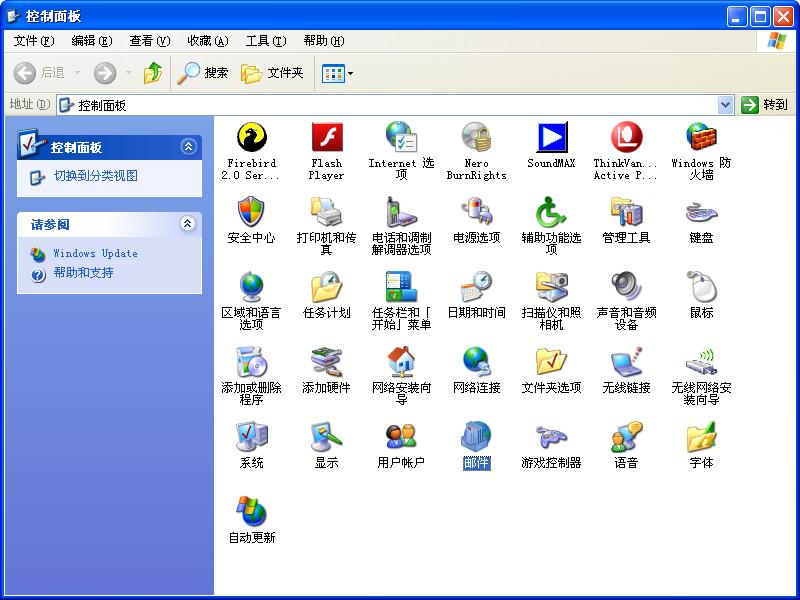This screenshot has width=800, height=600.
Task: Click the 搜索 toolbar button
Action: pyautogui.click(x=203, y=73)
